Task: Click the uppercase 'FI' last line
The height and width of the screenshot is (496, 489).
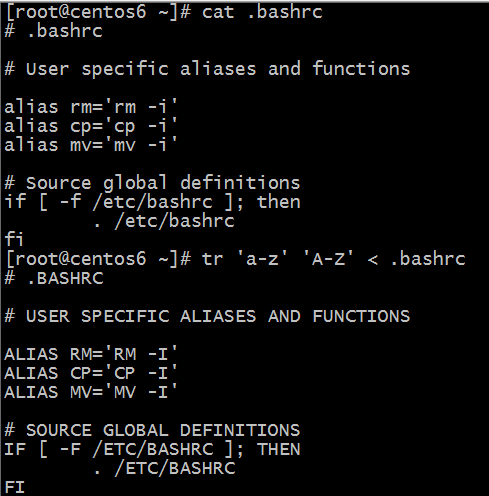Action: (15, 487)
